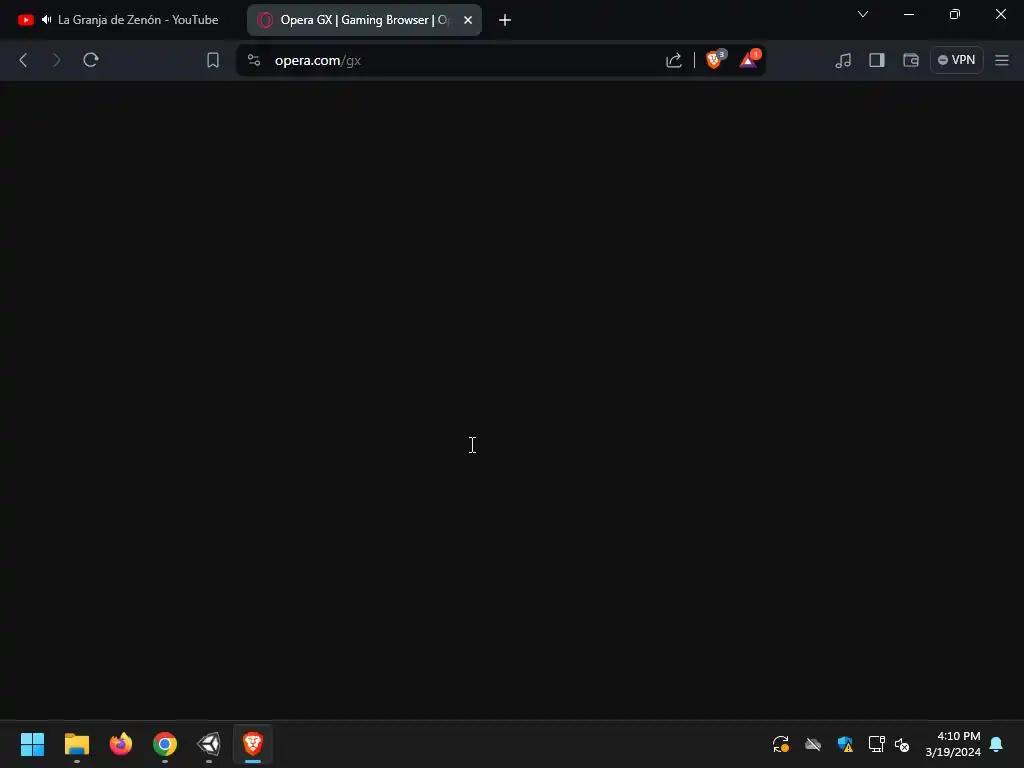Open Google Chrome from the taskbar
Image resolution: width=1024 pixels, height=768 pixels.
(x=165, y=744)
